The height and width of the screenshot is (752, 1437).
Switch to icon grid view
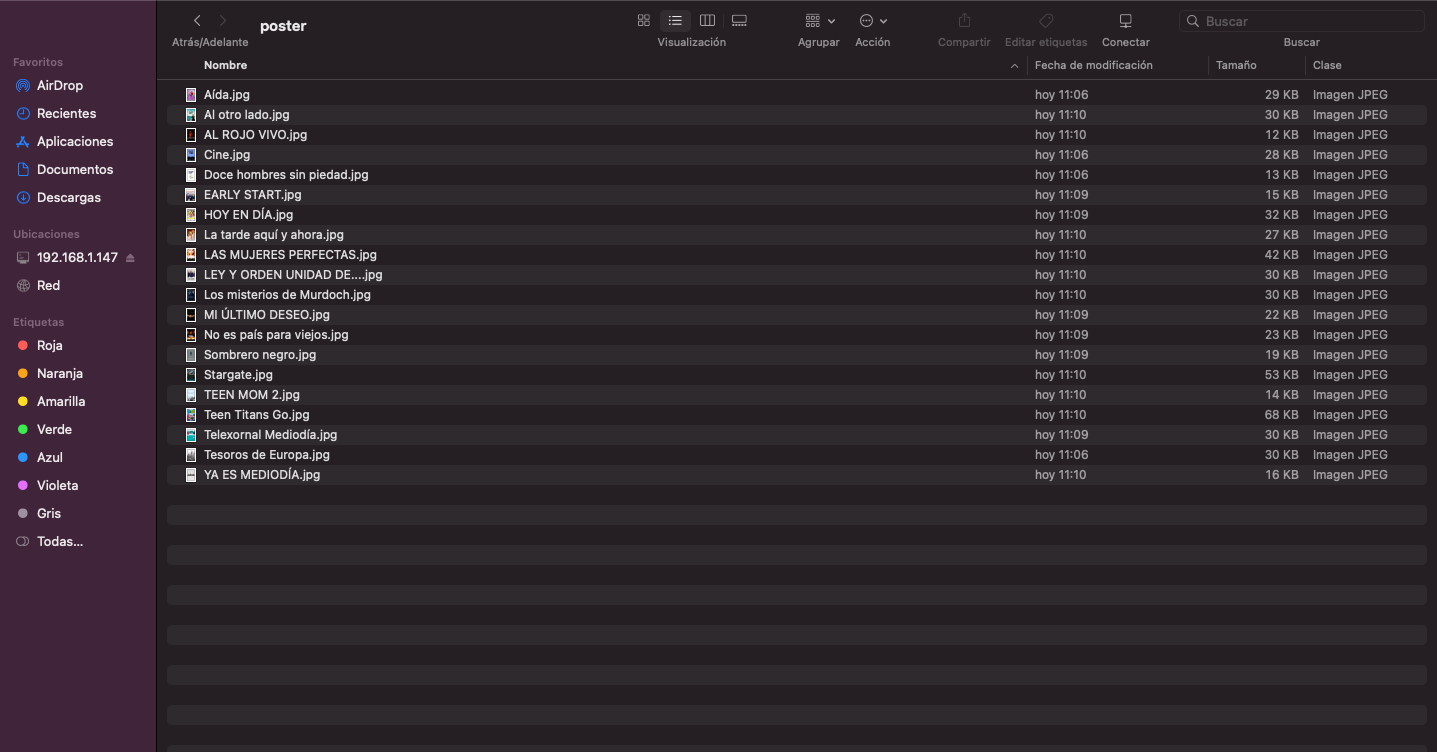click(x=644, y=21)
